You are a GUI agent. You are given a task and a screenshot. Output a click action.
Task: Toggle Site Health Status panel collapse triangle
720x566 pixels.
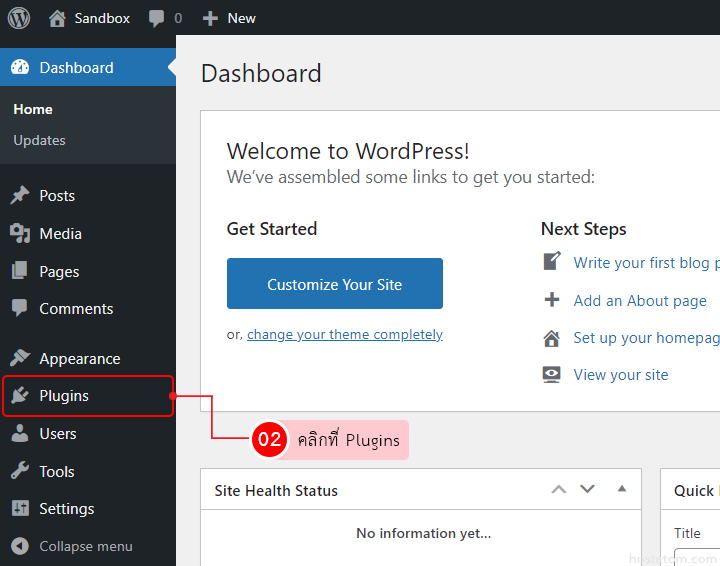point(621,489)
